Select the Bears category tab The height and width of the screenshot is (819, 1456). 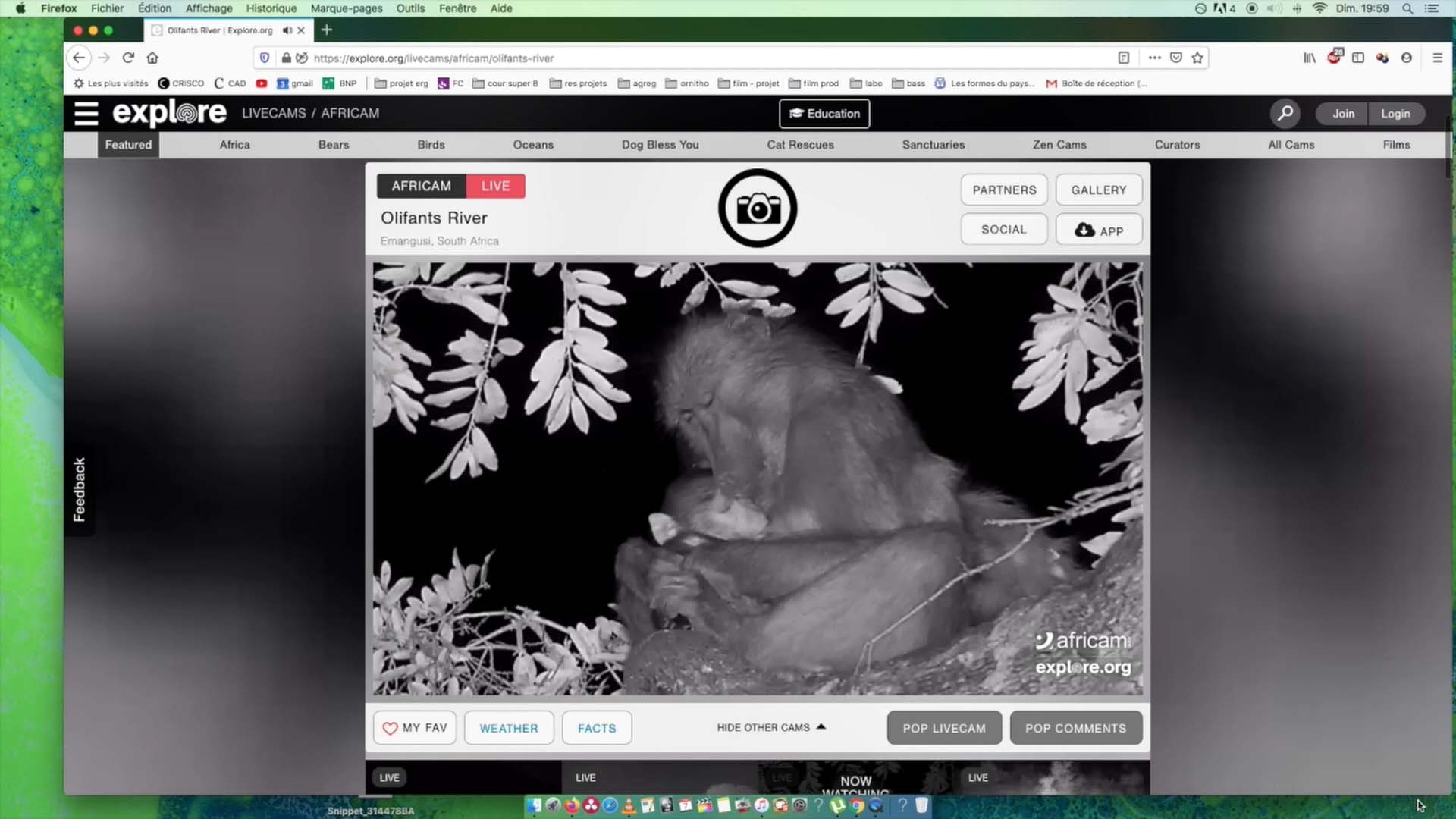(334, 145)
